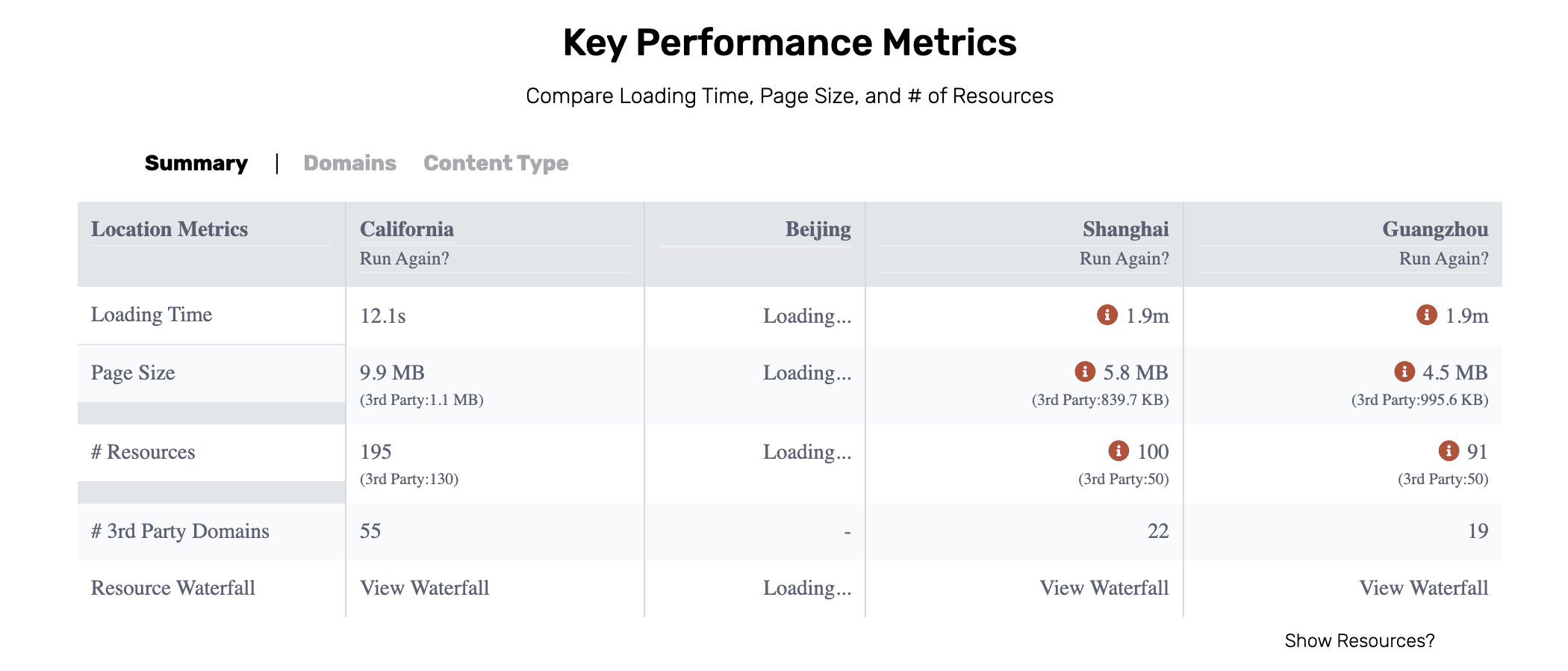The image size is (1568, 671).
Task: Click the Guangzhou column header
Action: click(x=1435, y=229)
